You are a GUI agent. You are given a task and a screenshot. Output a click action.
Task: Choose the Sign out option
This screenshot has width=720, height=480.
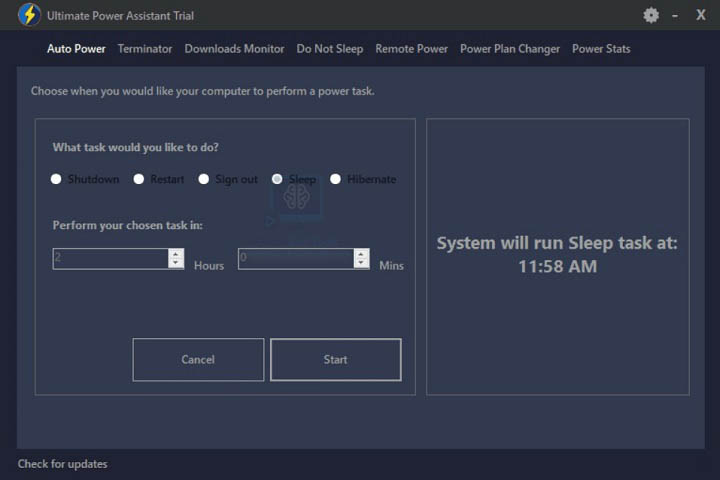click(203, 179)
